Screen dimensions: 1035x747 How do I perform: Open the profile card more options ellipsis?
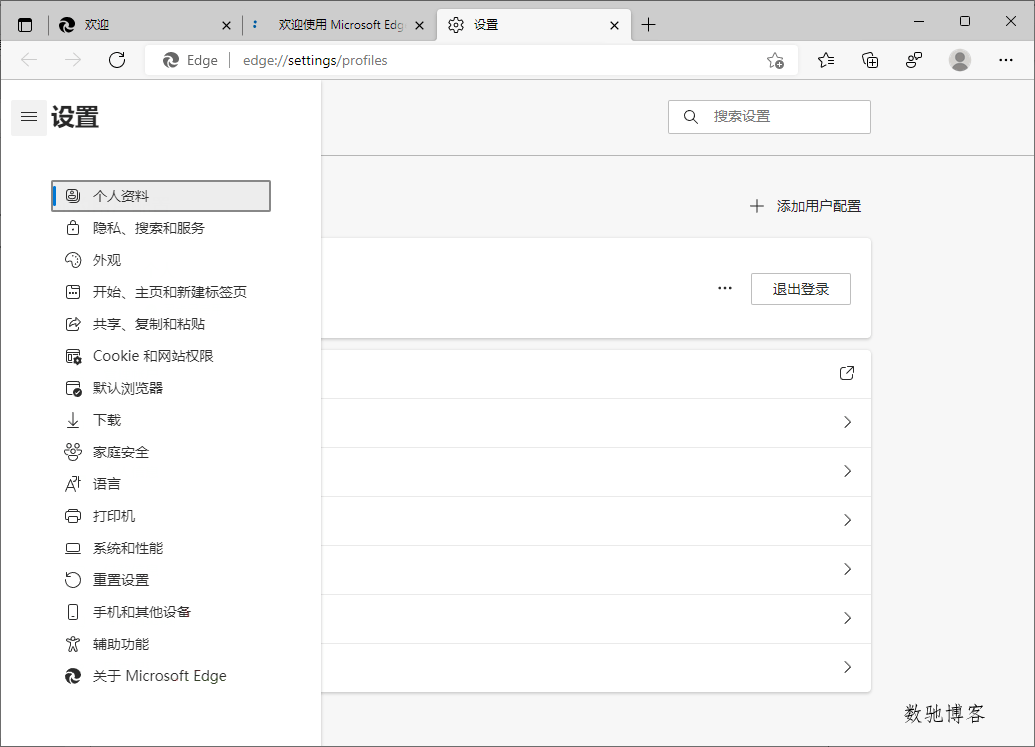725,288
